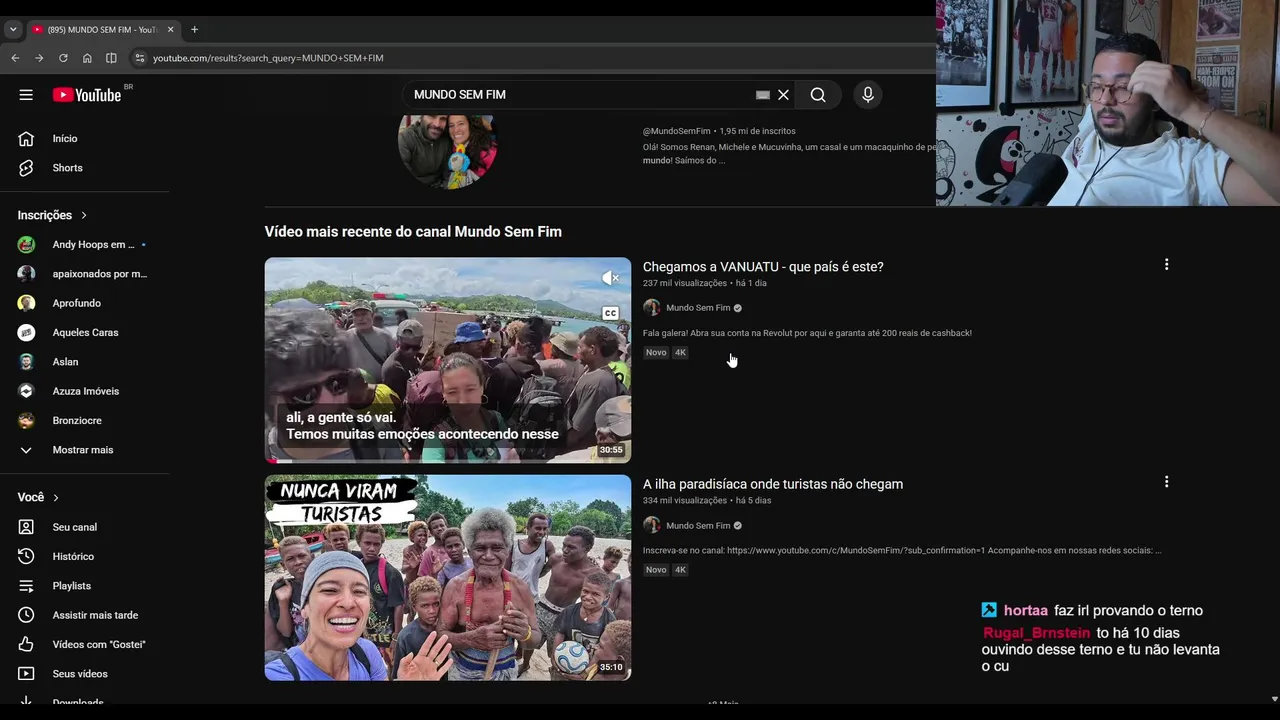The height and width of the screenshot is (720, 1280).
Task: Click the Aslan channel avatar icon
Action: click(26, 362)
